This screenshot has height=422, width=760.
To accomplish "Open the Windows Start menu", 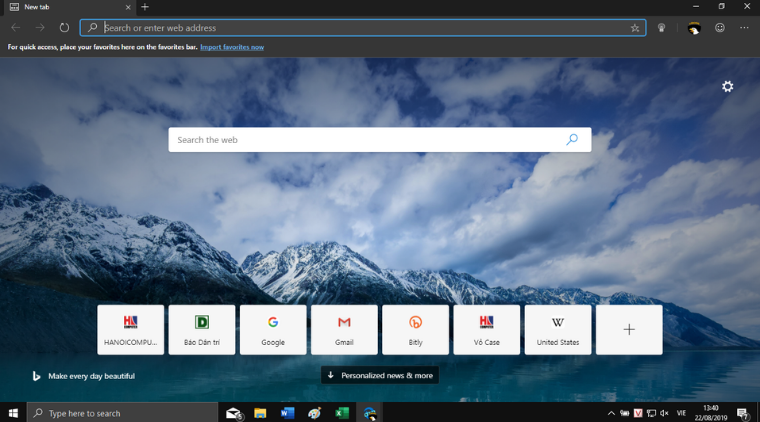I will [13, 413].
